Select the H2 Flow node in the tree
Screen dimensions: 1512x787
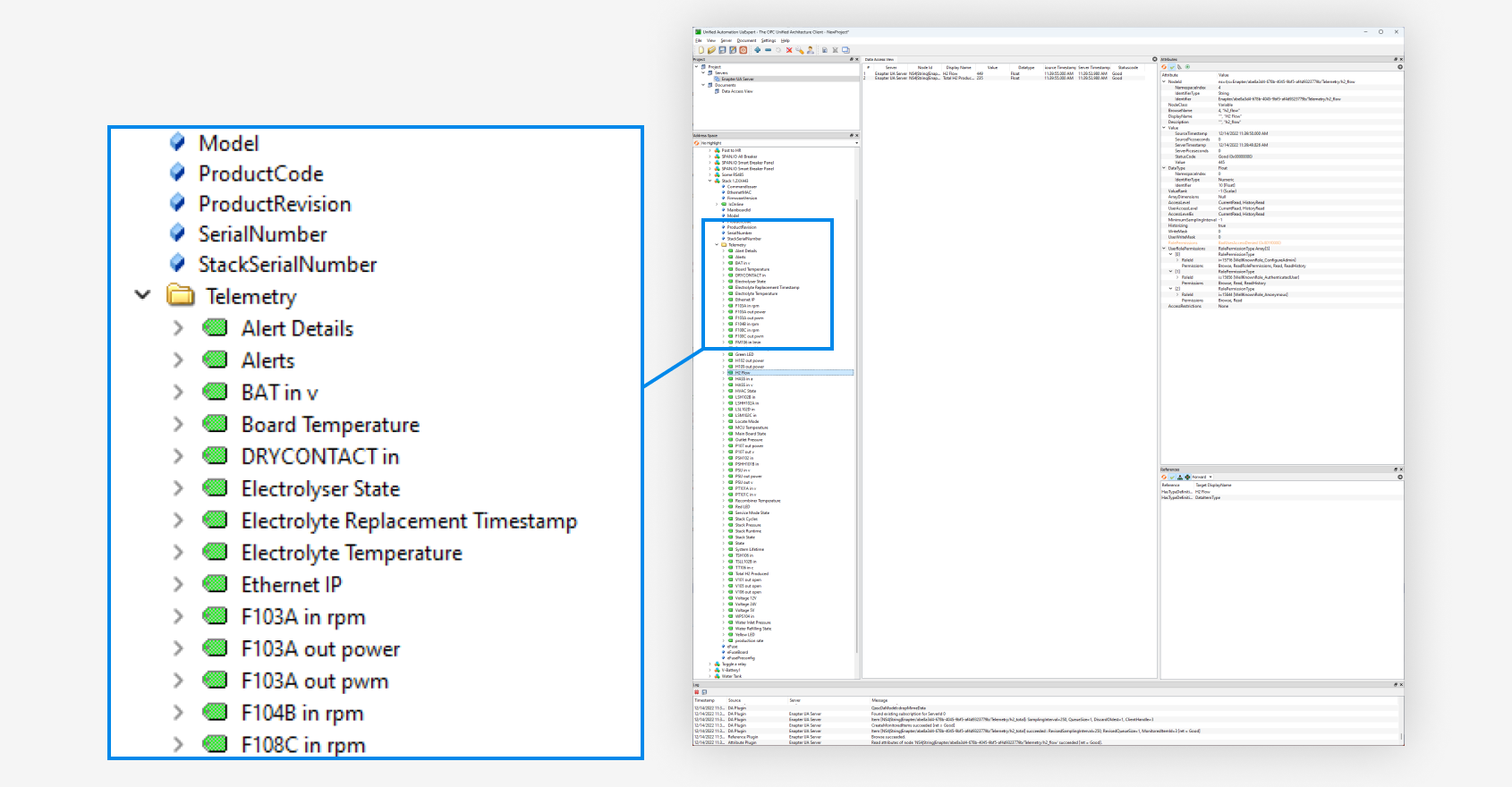[743, 373]
